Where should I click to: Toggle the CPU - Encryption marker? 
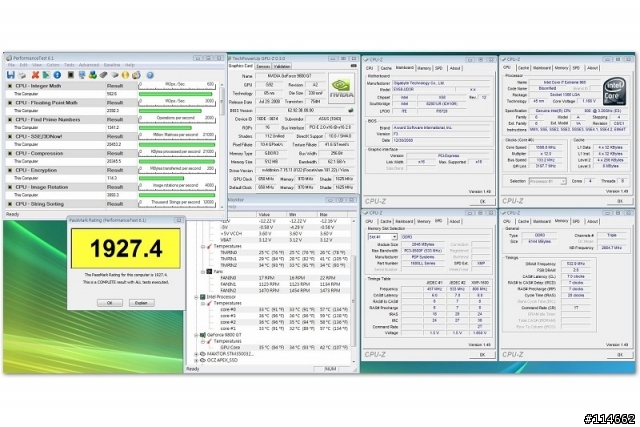click(x=10, y=170)
